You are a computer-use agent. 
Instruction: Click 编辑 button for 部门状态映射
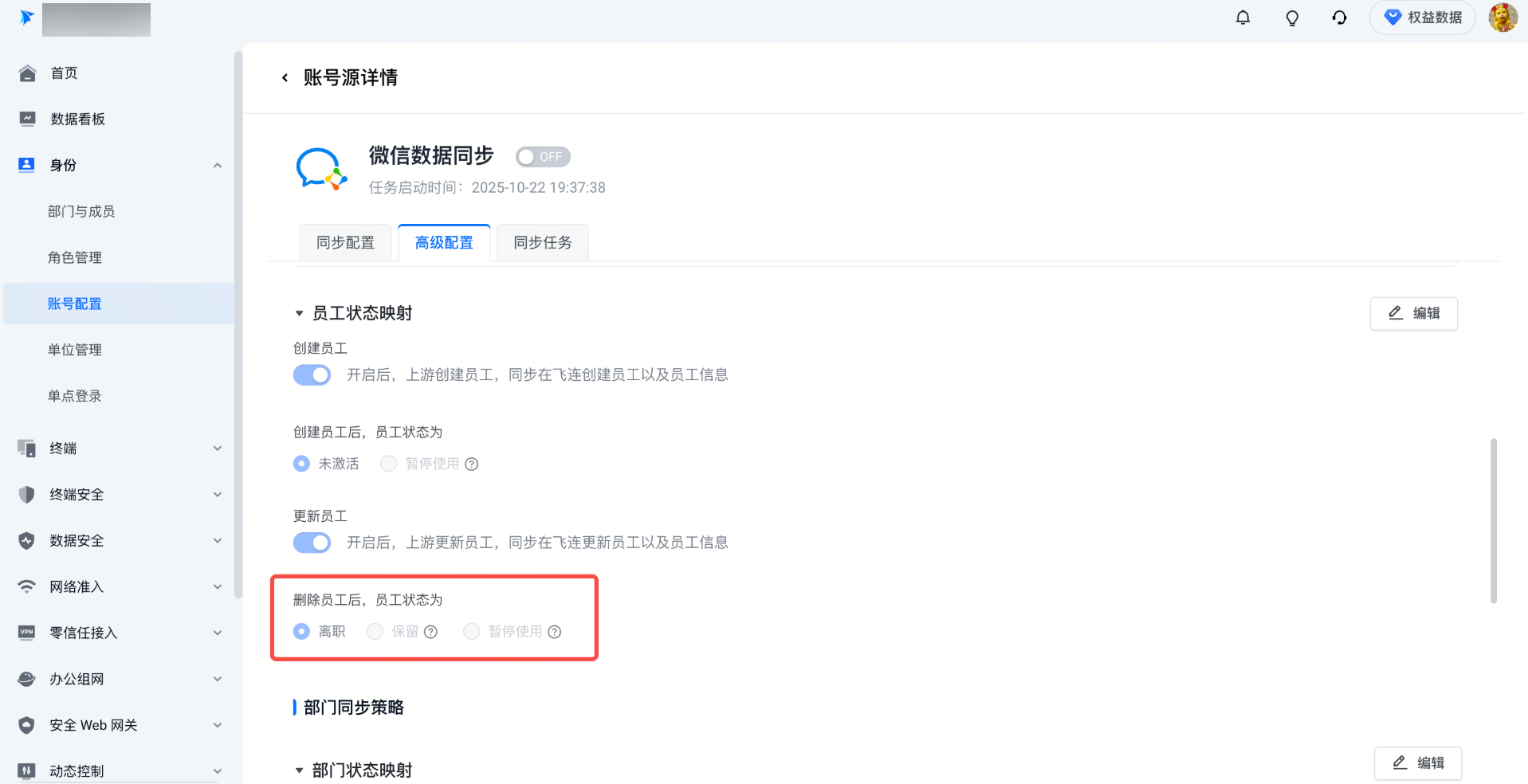click(1418, 763)
